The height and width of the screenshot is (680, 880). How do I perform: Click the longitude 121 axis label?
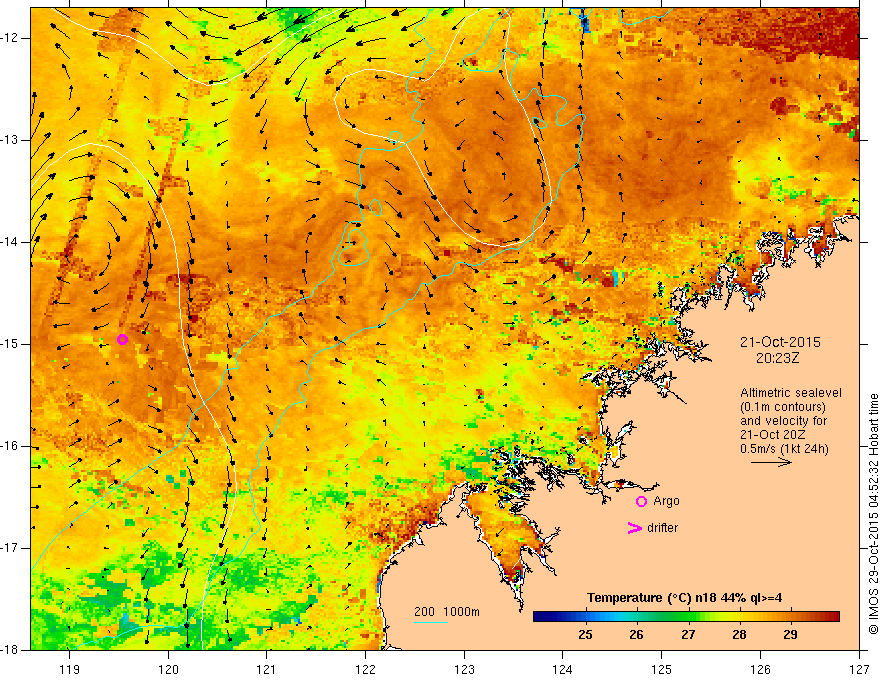pos(267,669)
